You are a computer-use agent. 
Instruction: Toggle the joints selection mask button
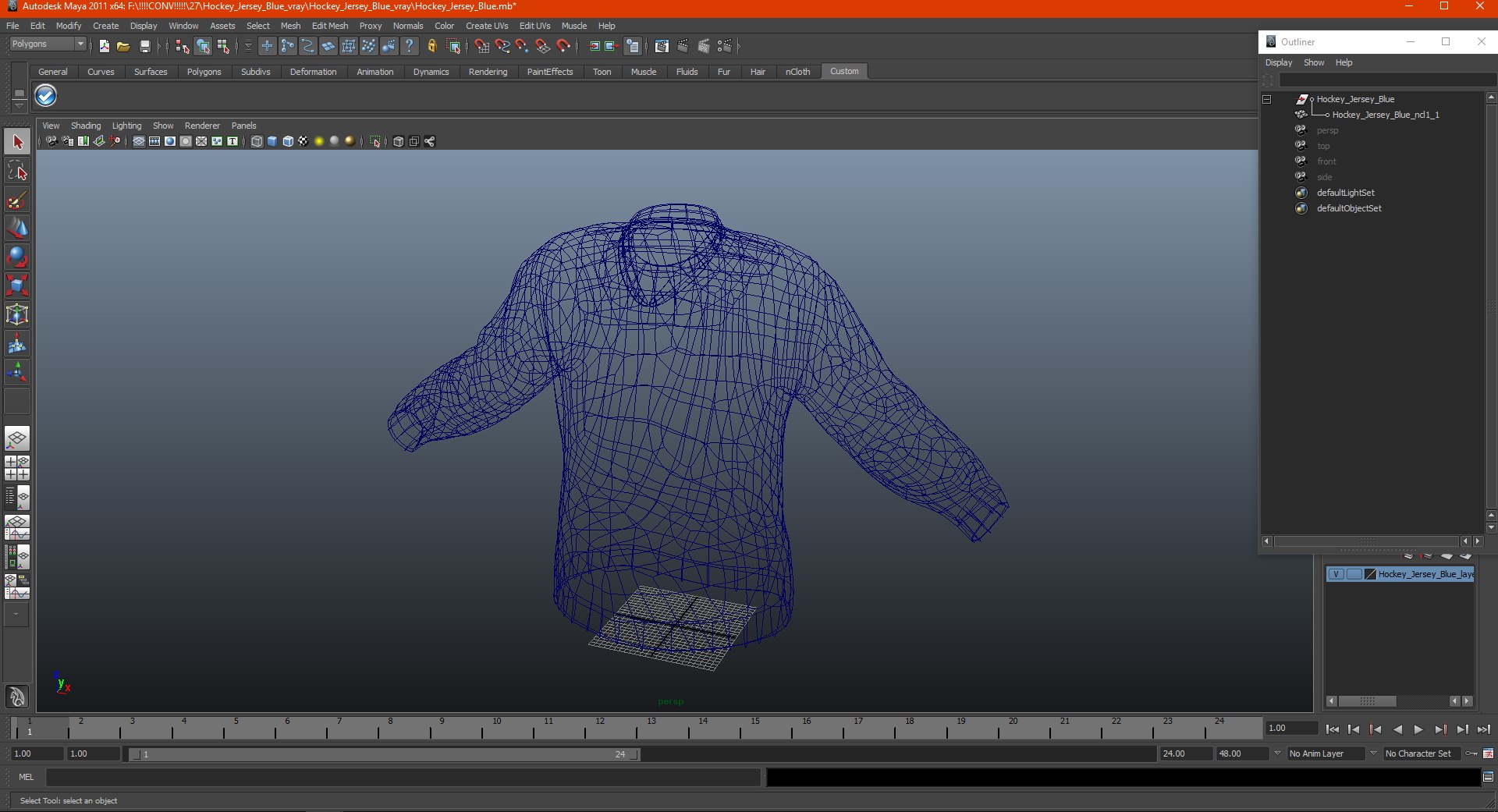pos(288,47)
